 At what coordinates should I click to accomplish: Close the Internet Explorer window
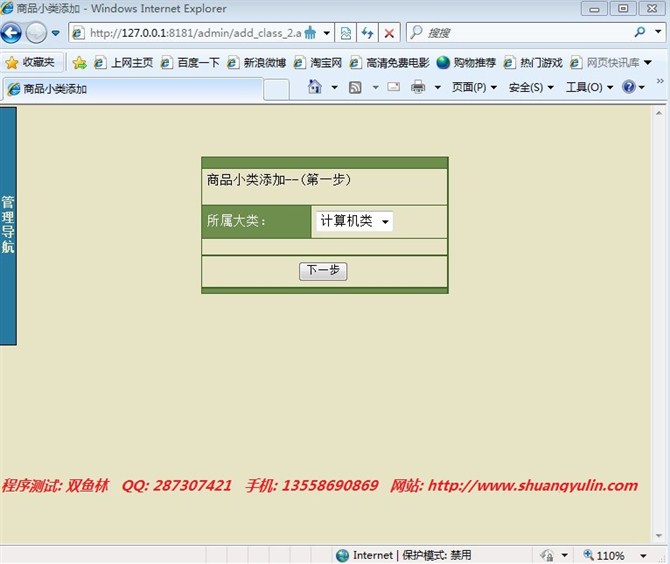coord(652,9)
